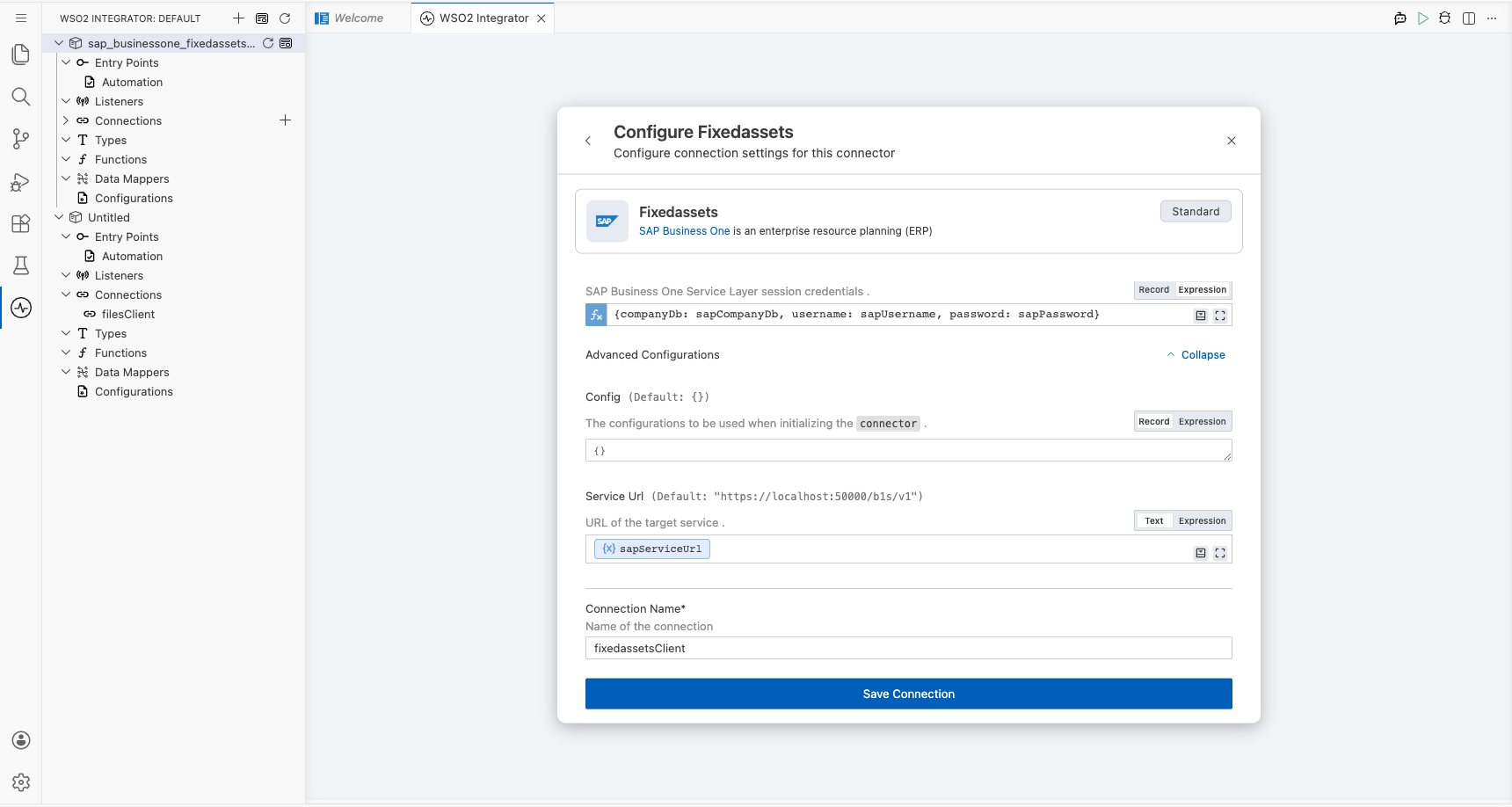Switch credentials field to Record mode

tap(1154, 290)
